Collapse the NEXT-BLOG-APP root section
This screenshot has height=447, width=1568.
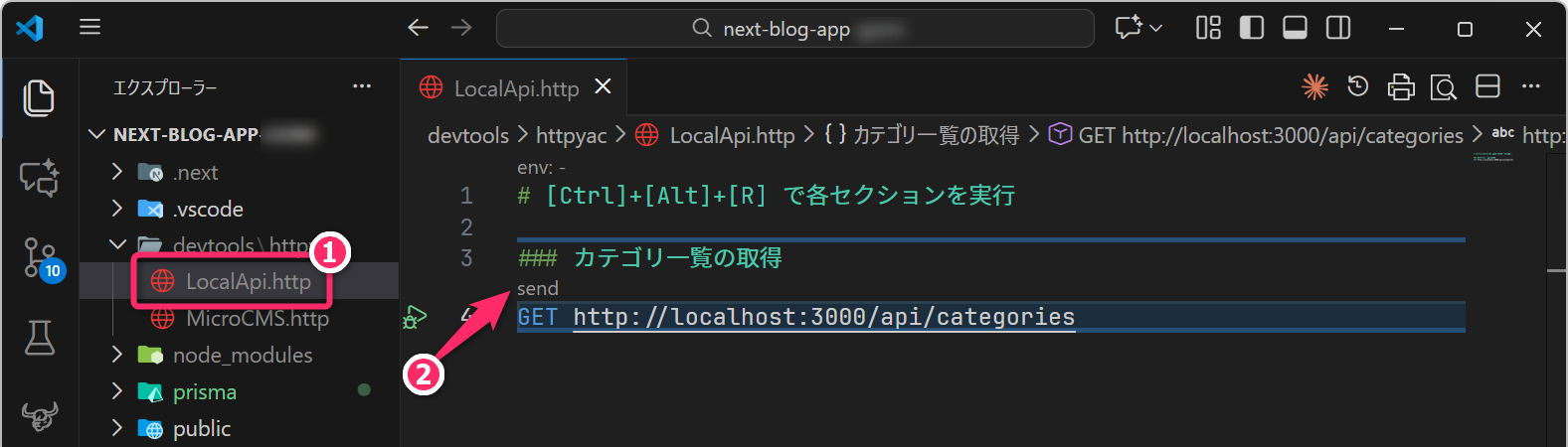(97, 134)
